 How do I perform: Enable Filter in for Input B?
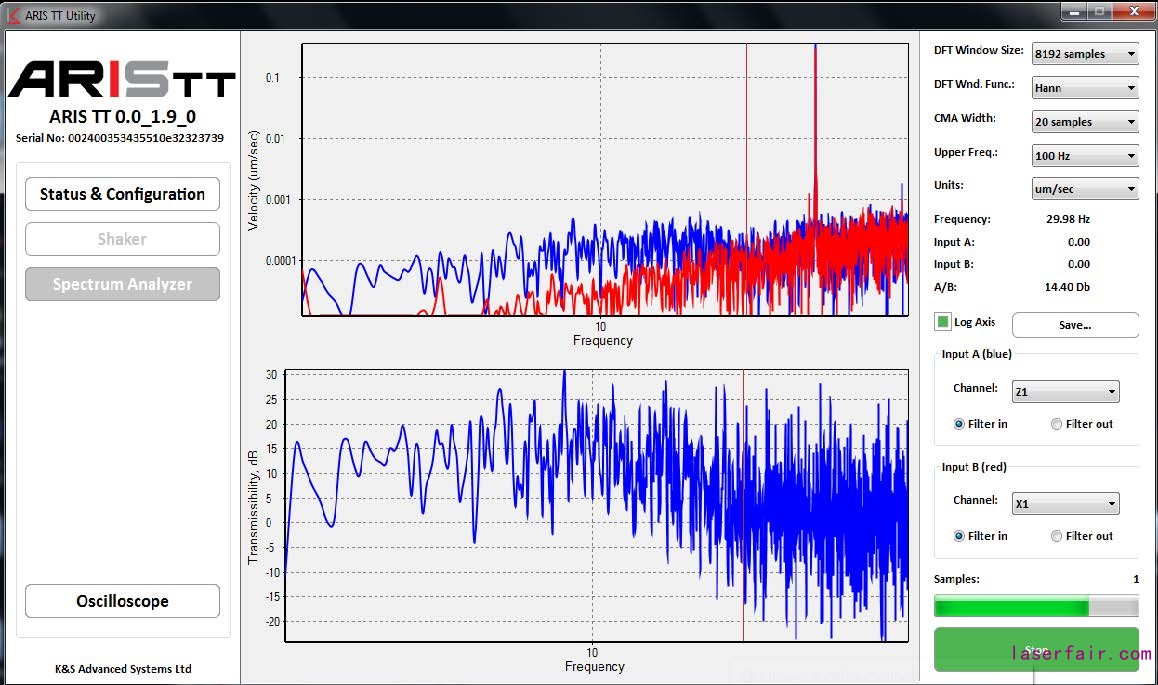959,536
